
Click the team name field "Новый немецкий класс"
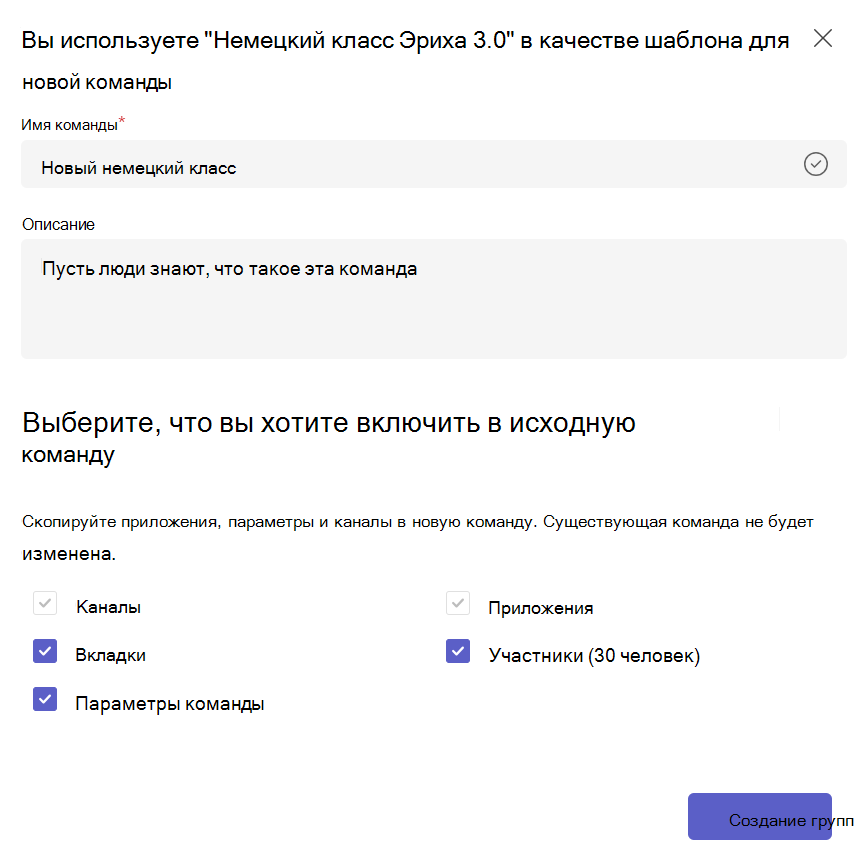pyautogui.click(x=434, y=164)
